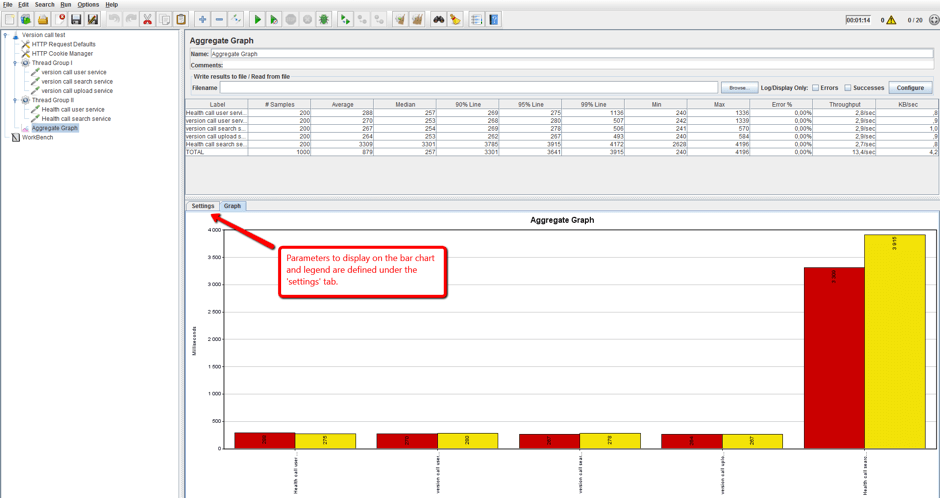Click the Paste clipboard icon
This screenshot has height=498, width=940.
(x=180, y=20)
